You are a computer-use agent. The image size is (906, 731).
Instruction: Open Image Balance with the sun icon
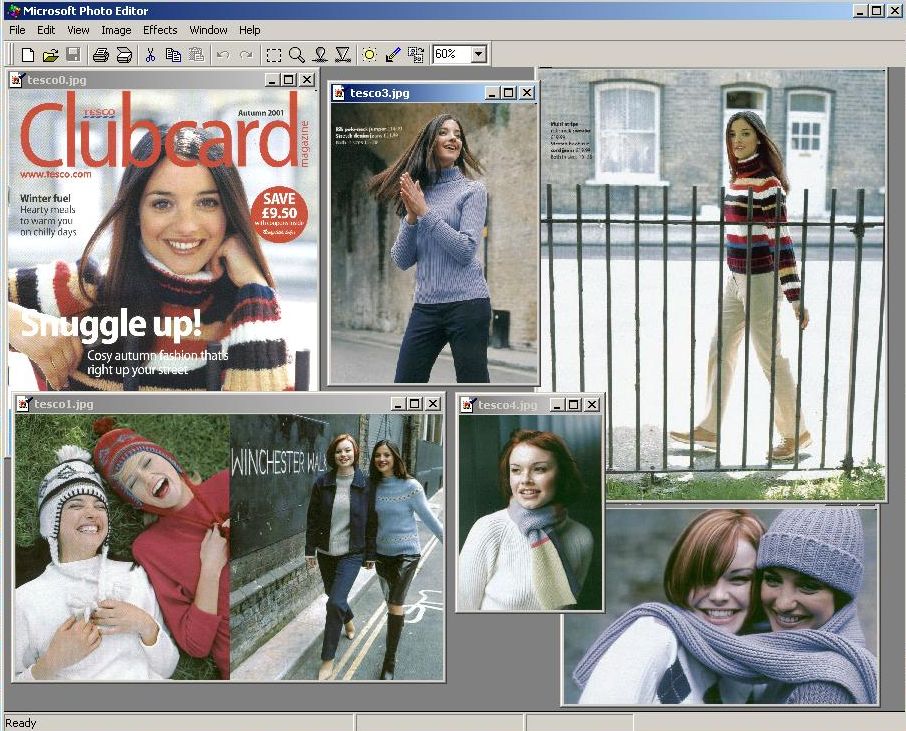(x=370, y=55)
